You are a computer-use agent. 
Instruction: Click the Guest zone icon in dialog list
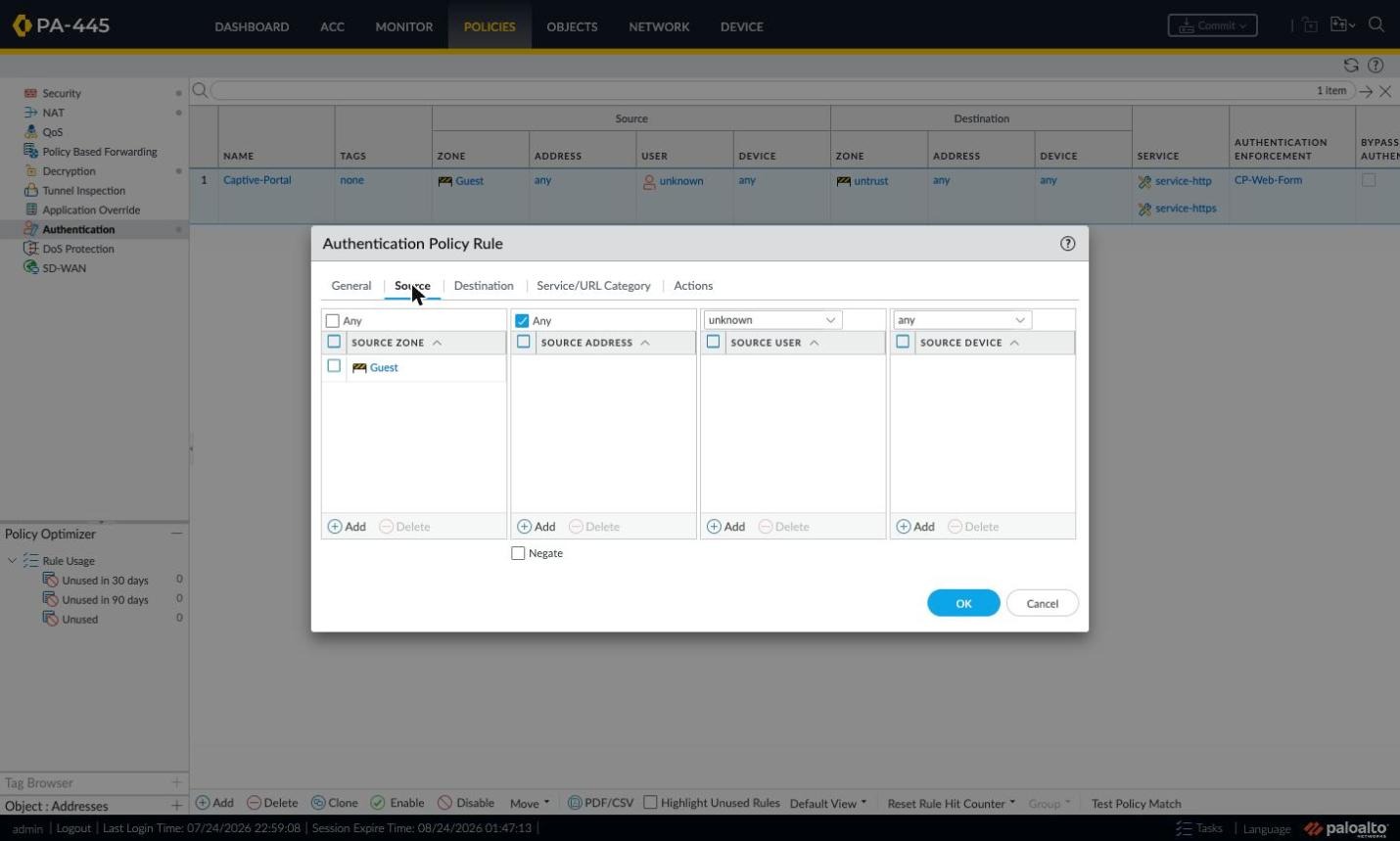click(359, 368)
